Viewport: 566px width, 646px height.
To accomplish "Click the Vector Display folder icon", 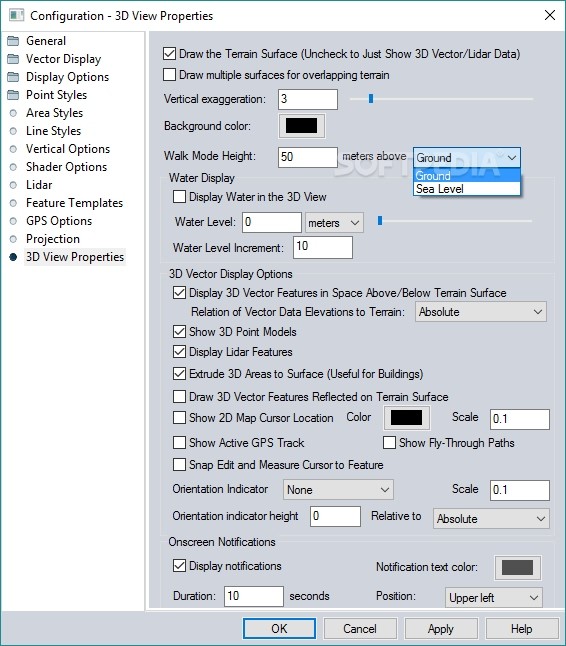I will (x=13, y=59).
